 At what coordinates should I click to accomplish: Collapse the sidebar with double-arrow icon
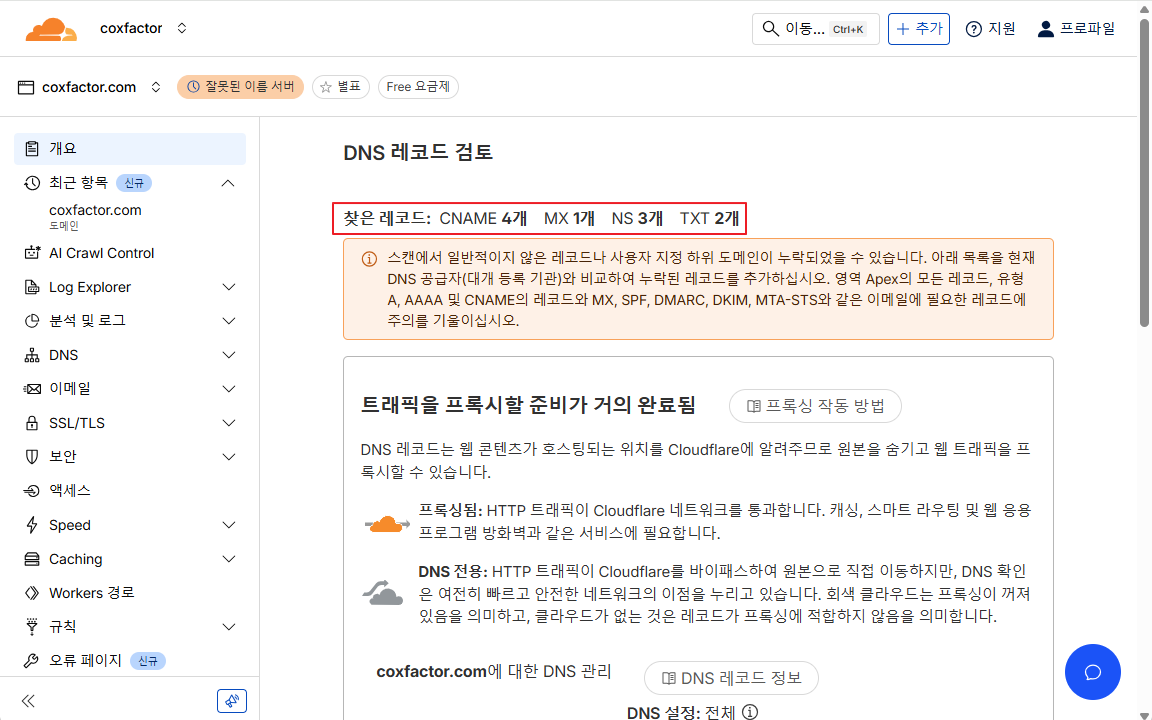point(29,701)
